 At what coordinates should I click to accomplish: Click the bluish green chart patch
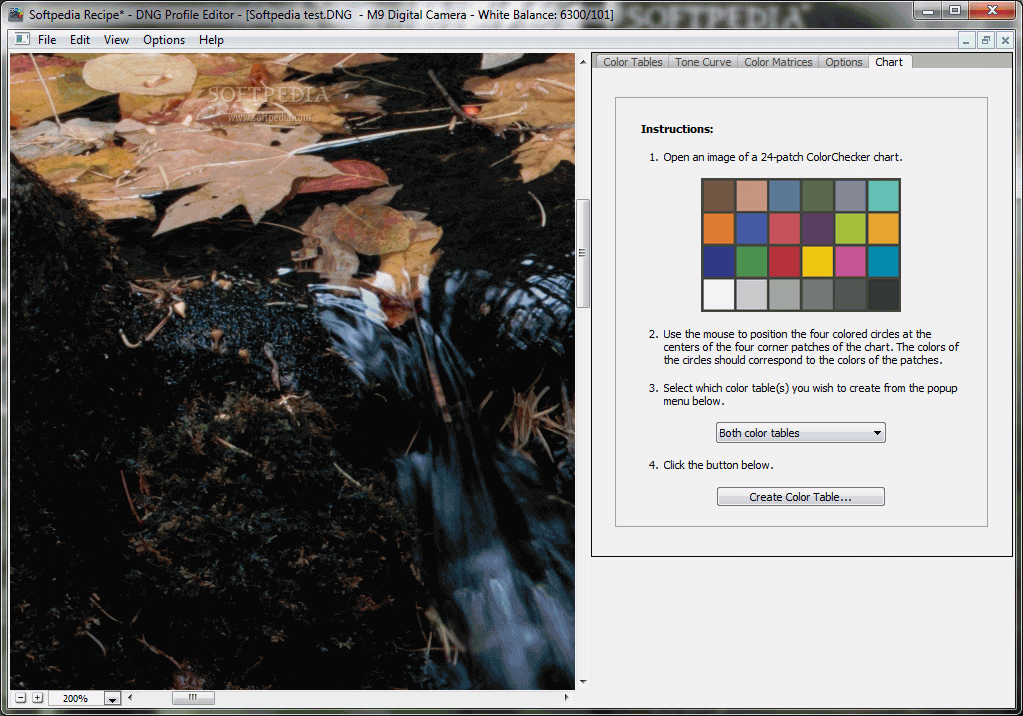(x=883, y=196)
